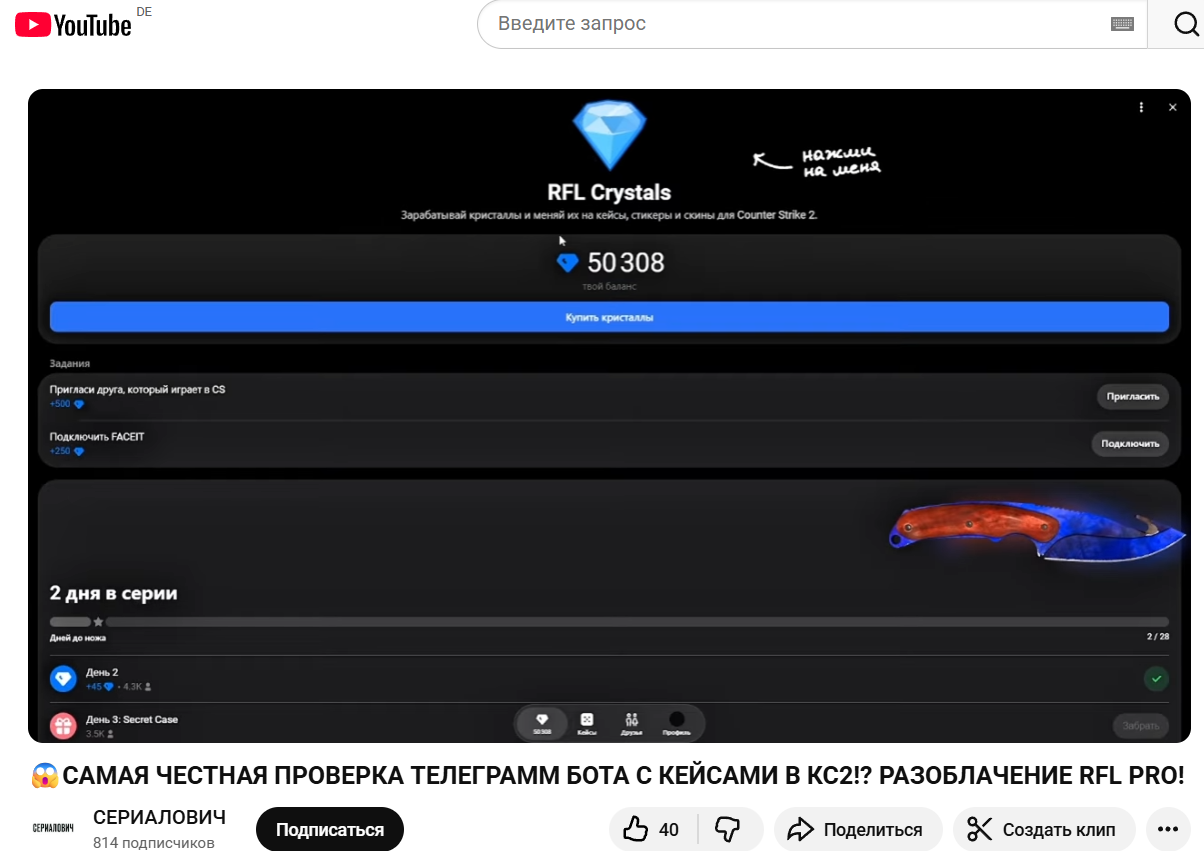1204x851 pixels.
Task: Click the big blue diamond image
Action: coord(609,134)
